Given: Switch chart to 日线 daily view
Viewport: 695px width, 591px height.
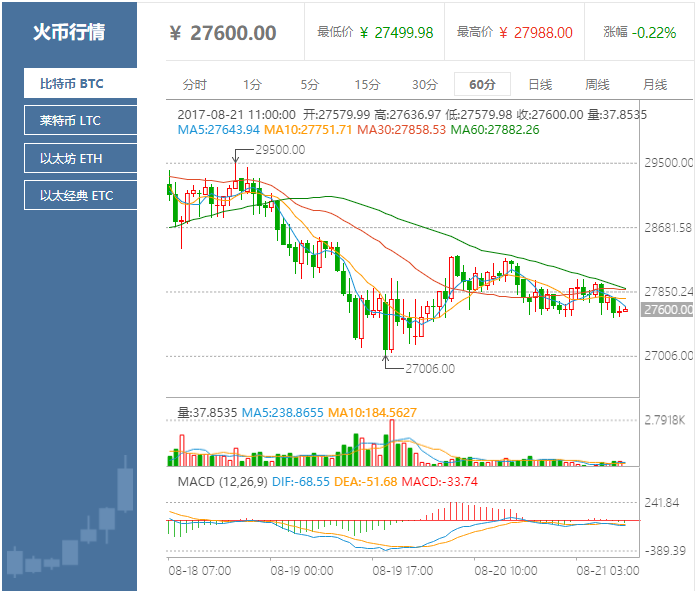Looking at the screenshot, I should pos(540,84).
